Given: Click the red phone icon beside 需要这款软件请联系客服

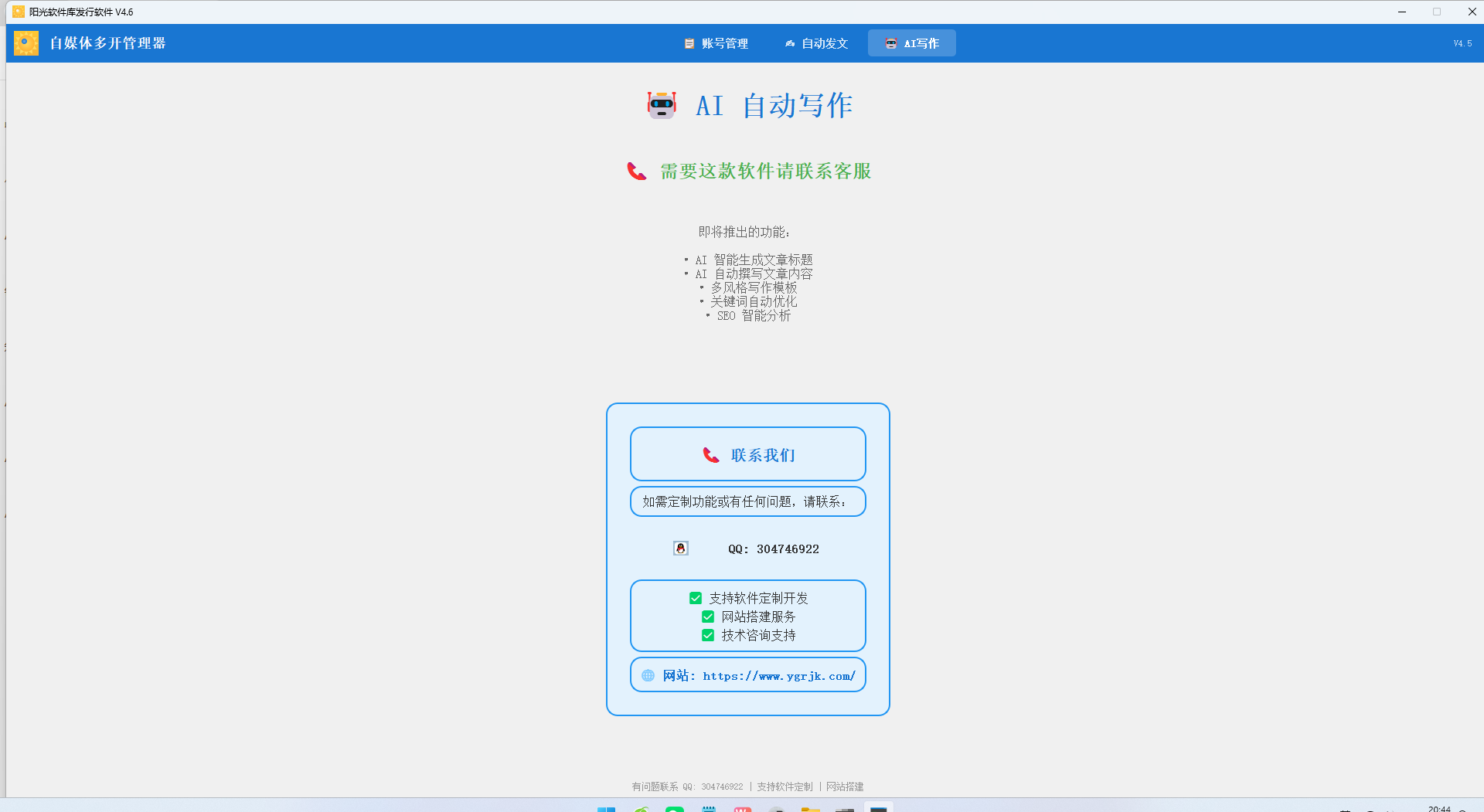Looking at the screenshot, I should 636,171.
